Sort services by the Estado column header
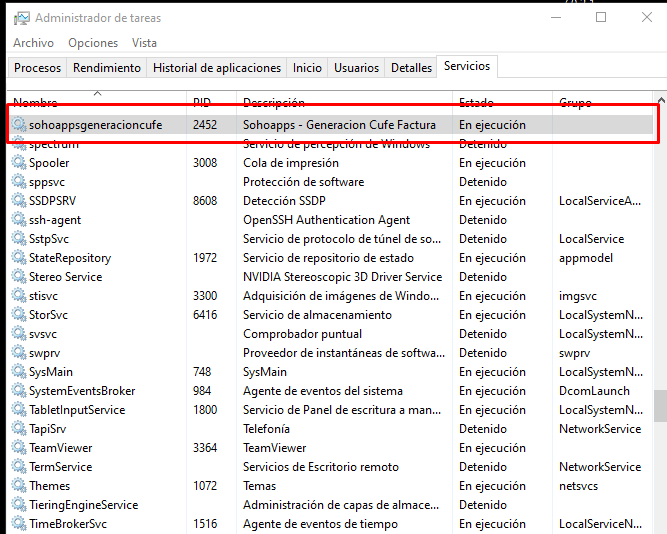 (476, 103)
